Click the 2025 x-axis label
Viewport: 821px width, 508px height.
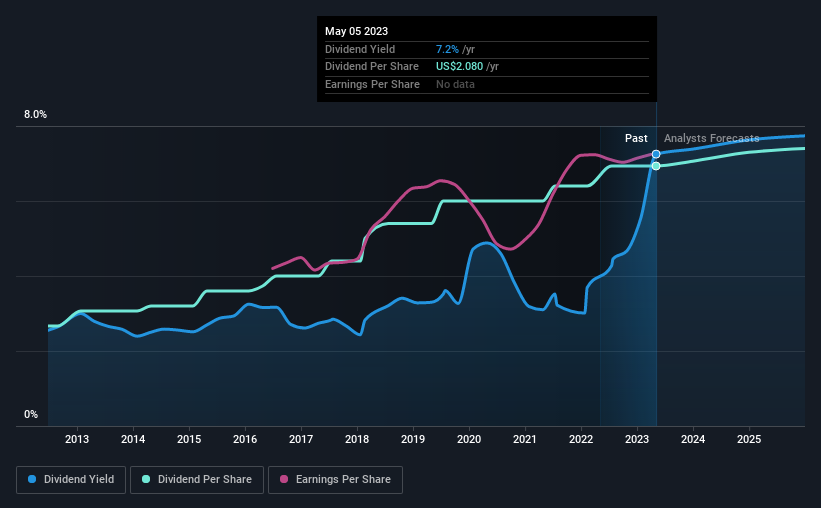coord(749,439)
